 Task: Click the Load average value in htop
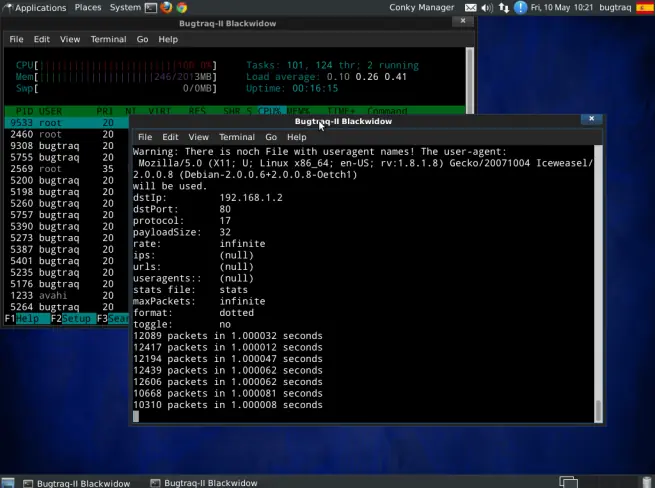(x=367, y=77)
